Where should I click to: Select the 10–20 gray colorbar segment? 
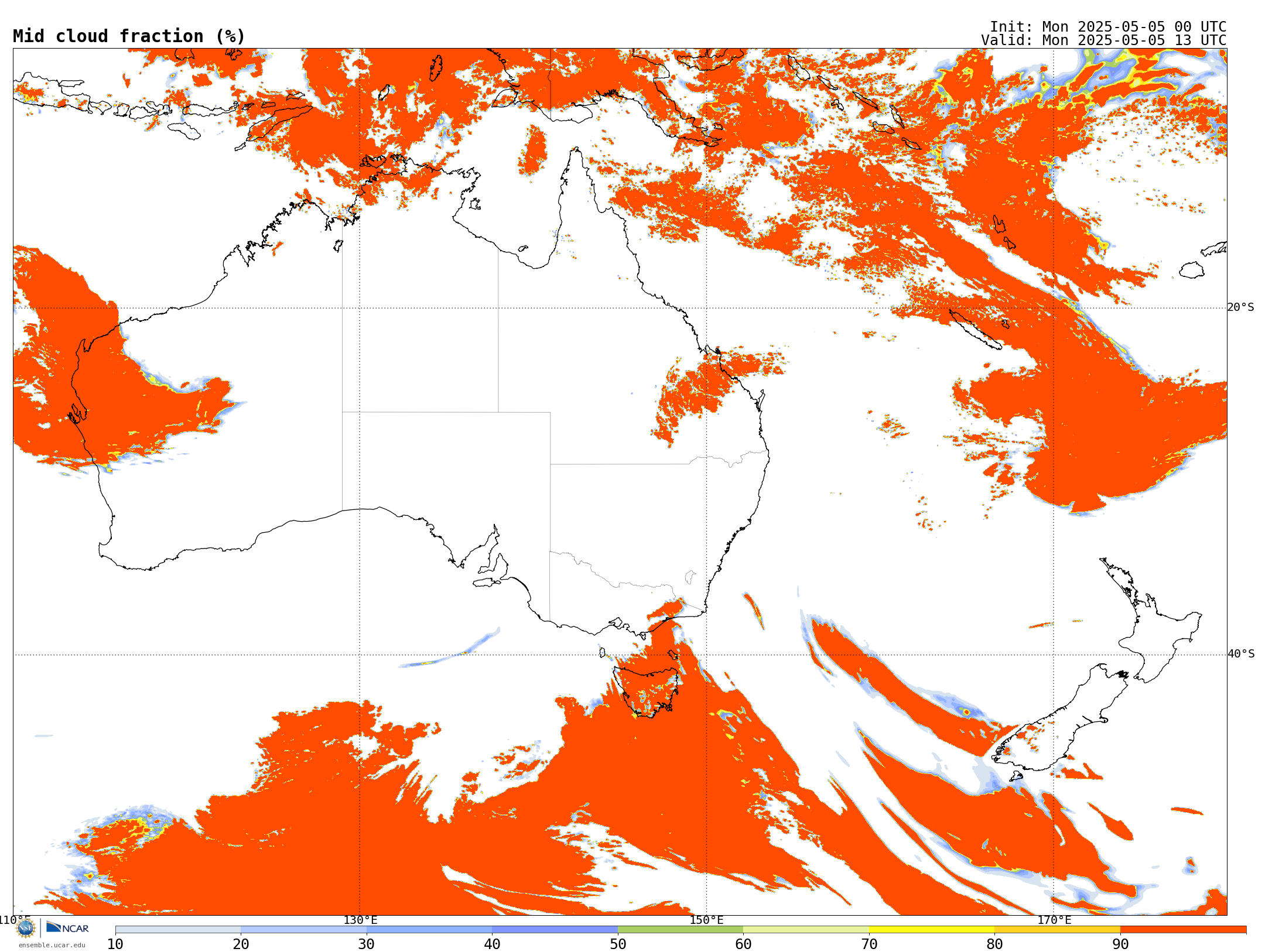point(178,930)
